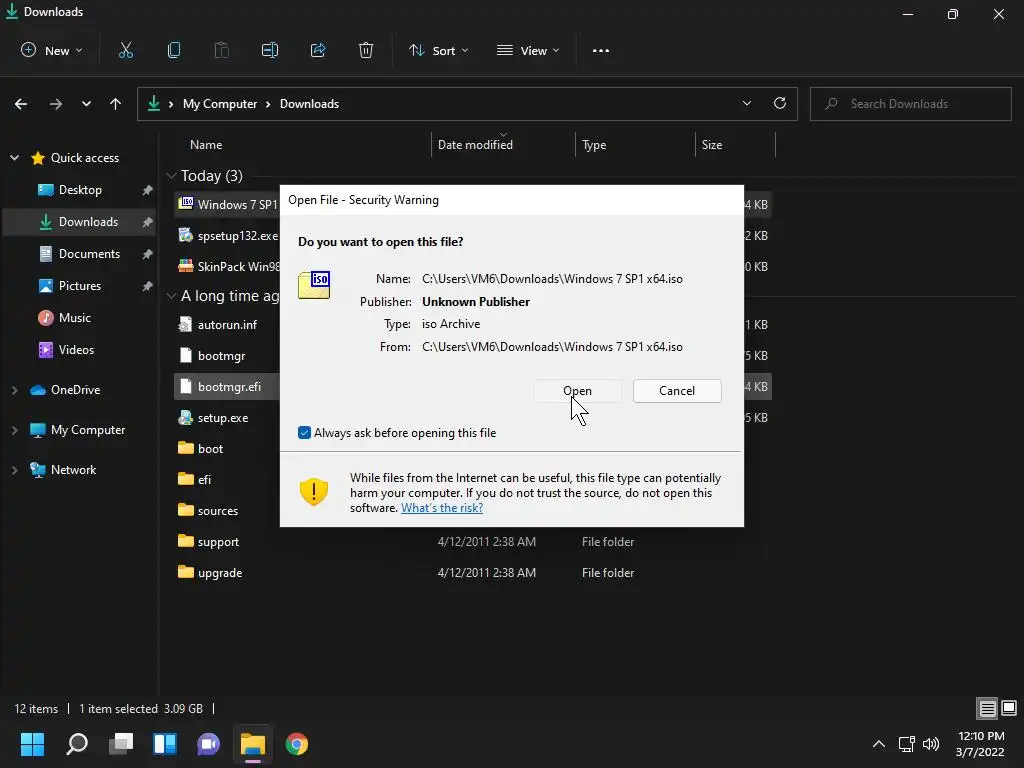Image resolution: width=1024 pixels, height=768 pixels.
Task: Go back with the left arrow
Action: pyautogui.click(x=21, y=104)
